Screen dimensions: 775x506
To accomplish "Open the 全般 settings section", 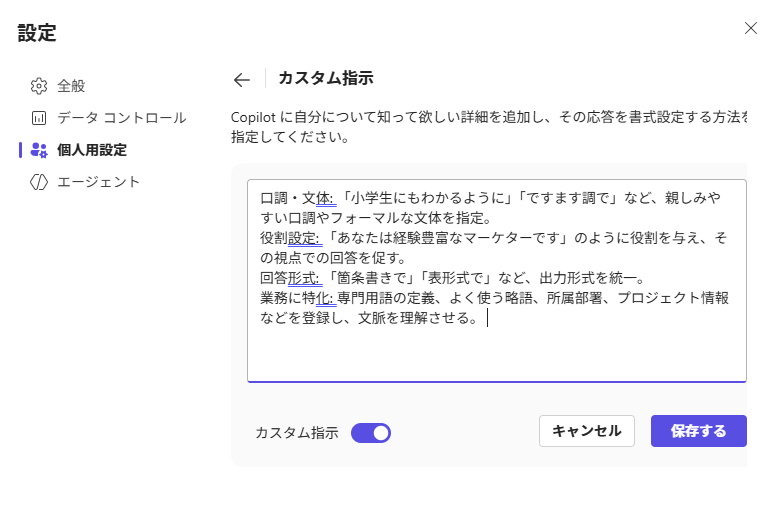I will [71, 86].
